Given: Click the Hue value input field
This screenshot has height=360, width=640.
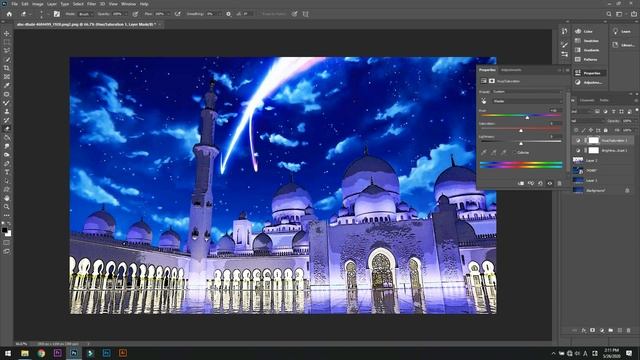Looking at the screenshot, I should [x=554, y=111].
